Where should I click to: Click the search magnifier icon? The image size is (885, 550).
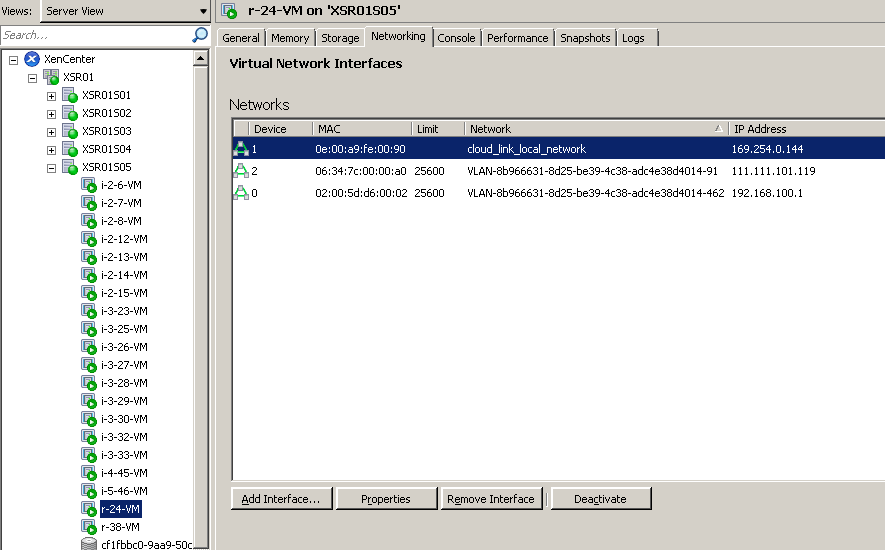(199, 35)
